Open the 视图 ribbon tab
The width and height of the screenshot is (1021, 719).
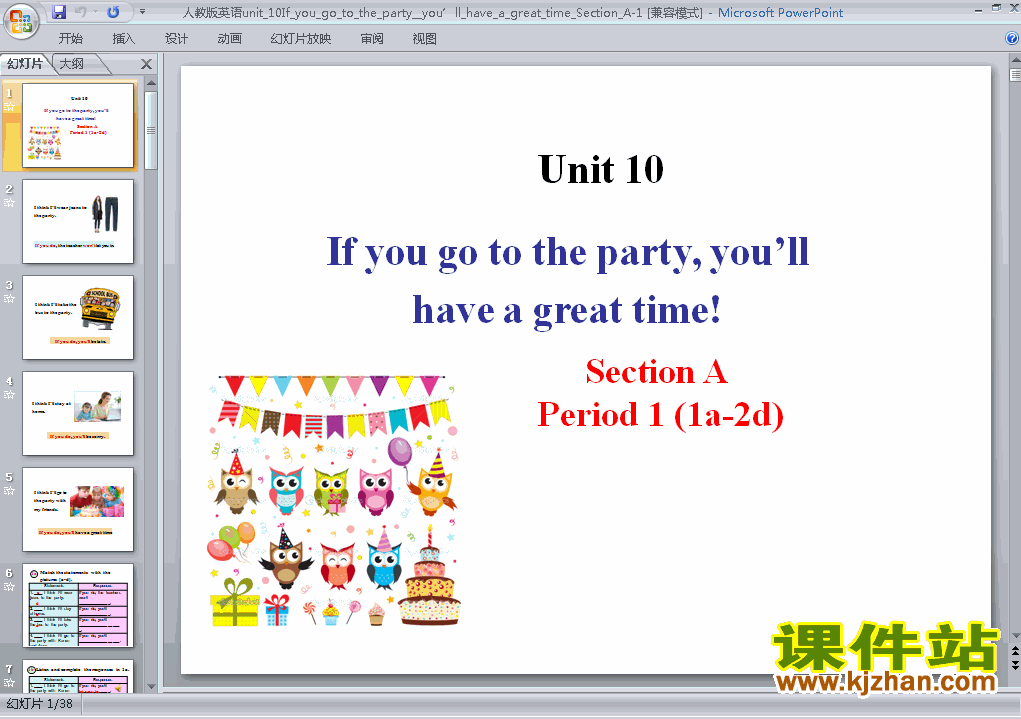(425, 38)
